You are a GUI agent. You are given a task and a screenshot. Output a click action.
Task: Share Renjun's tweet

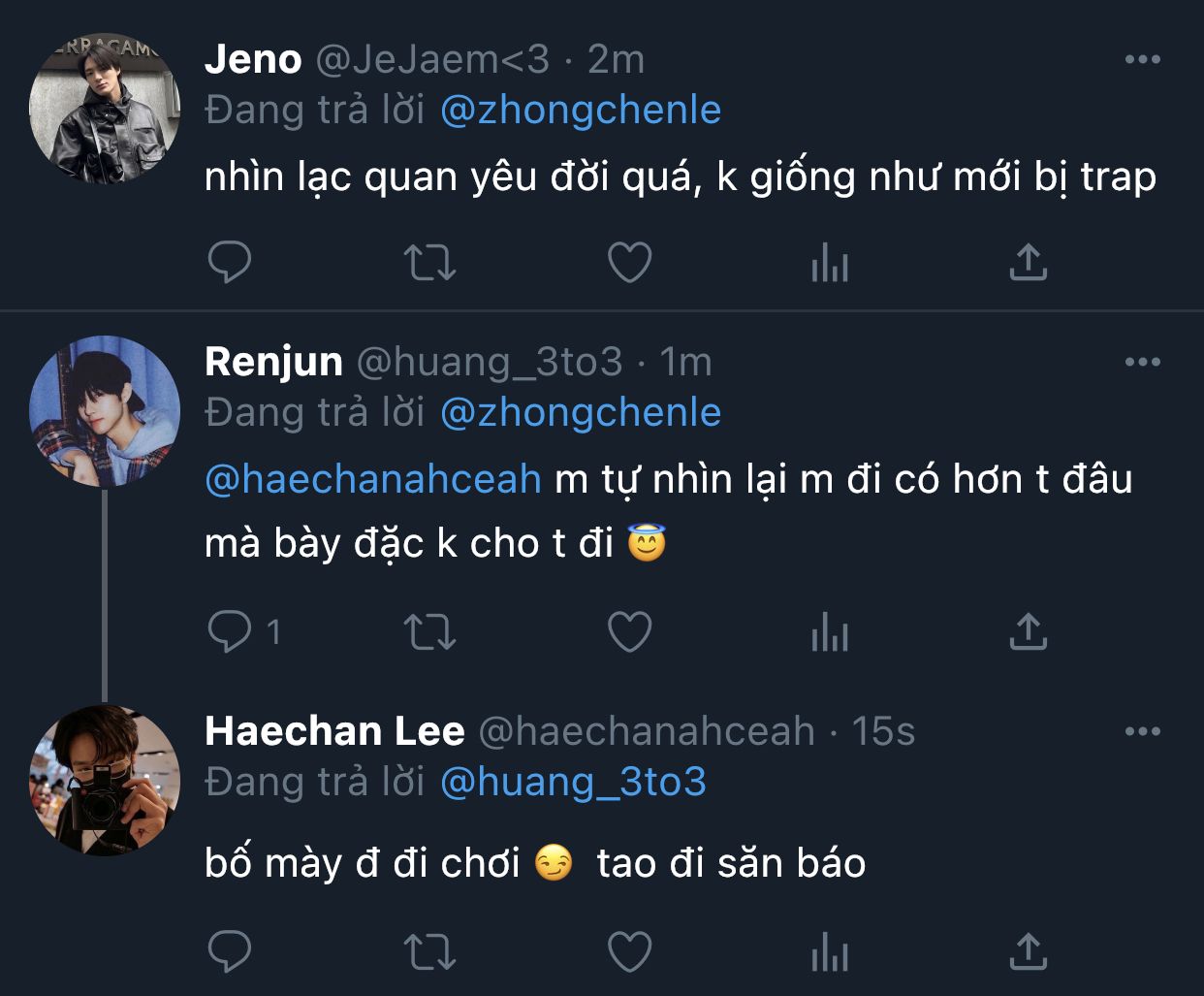pos(1029,632)
